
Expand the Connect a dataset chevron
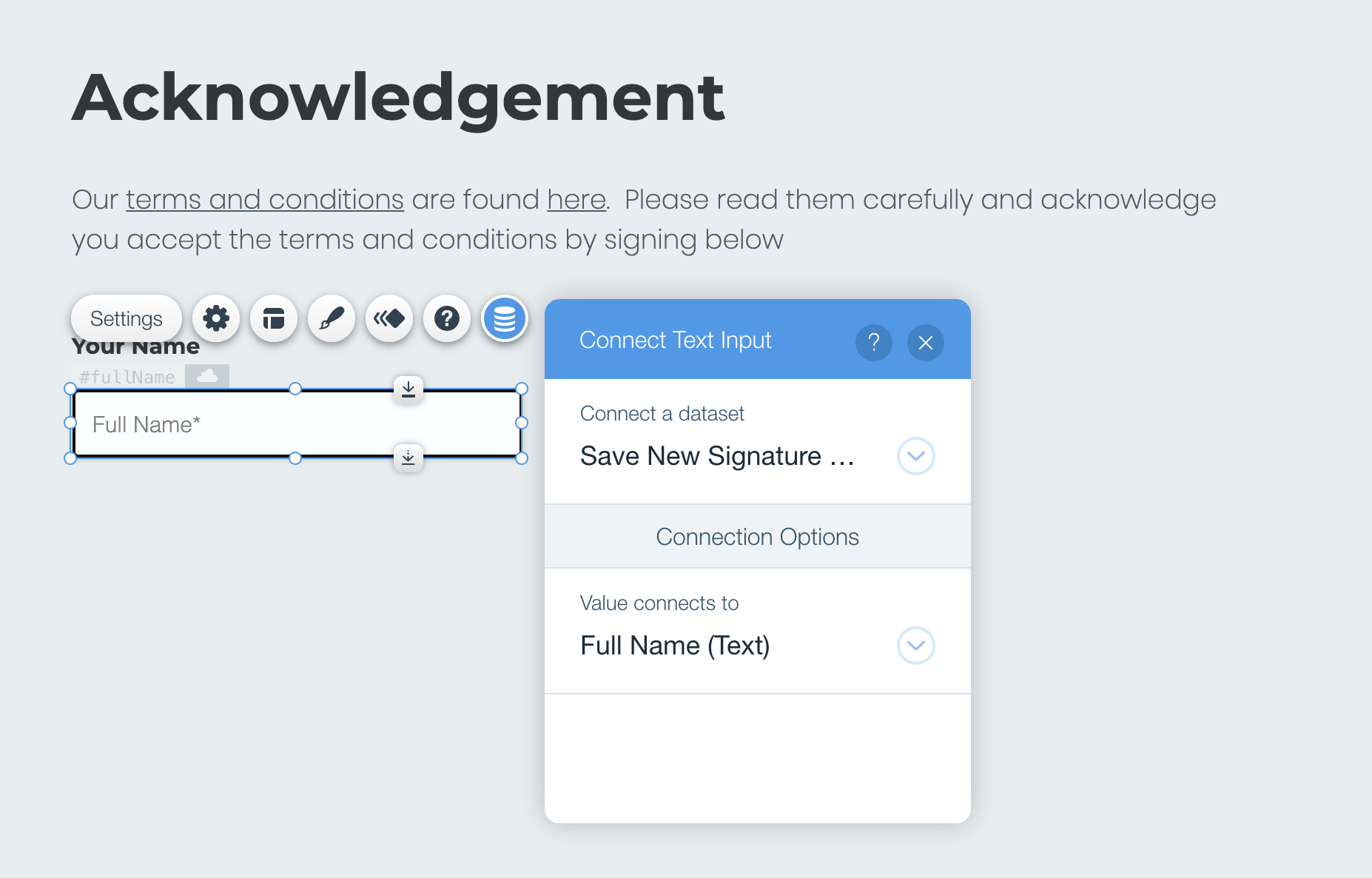tap(916, 456)
